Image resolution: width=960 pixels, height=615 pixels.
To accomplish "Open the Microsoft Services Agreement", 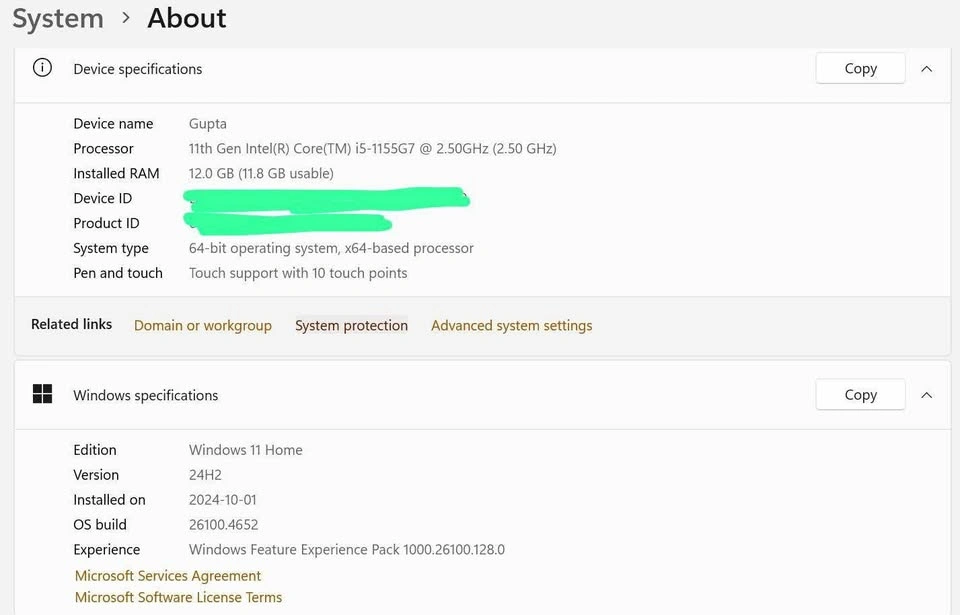I will (x=168, y=576).
